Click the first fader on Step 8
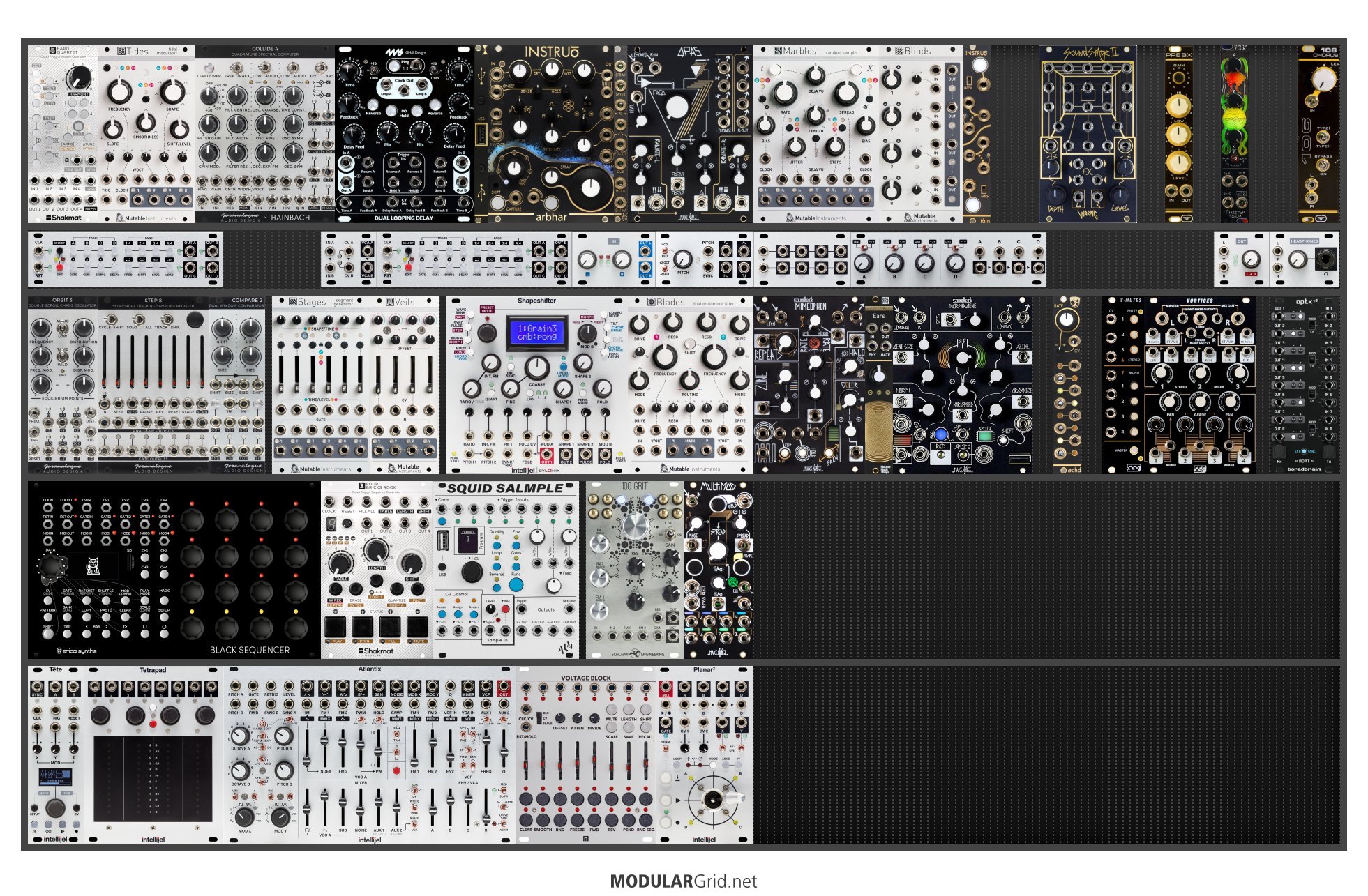1368x896 pixels. coord(105,360)
